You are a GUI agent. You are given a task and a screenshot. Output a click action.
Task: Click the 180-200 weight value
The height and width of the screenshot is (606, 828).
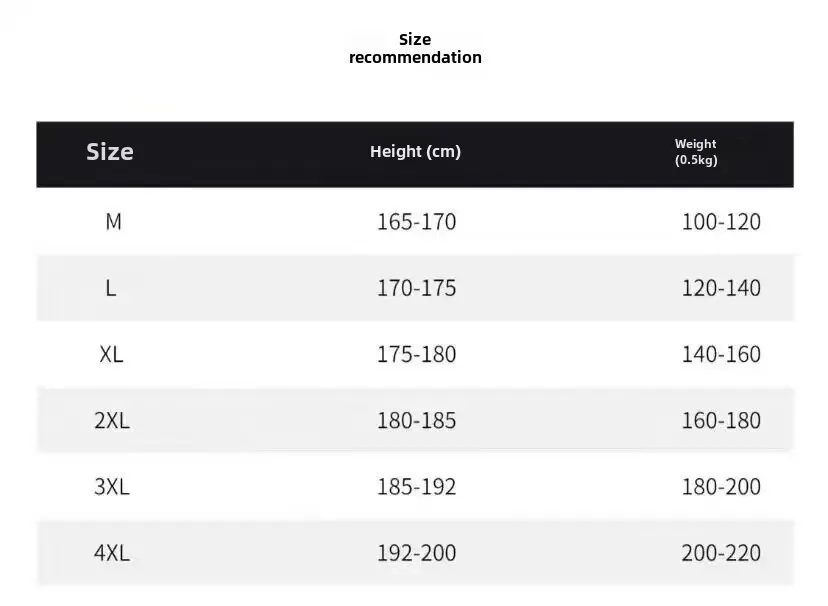click(x=721, y=487)
